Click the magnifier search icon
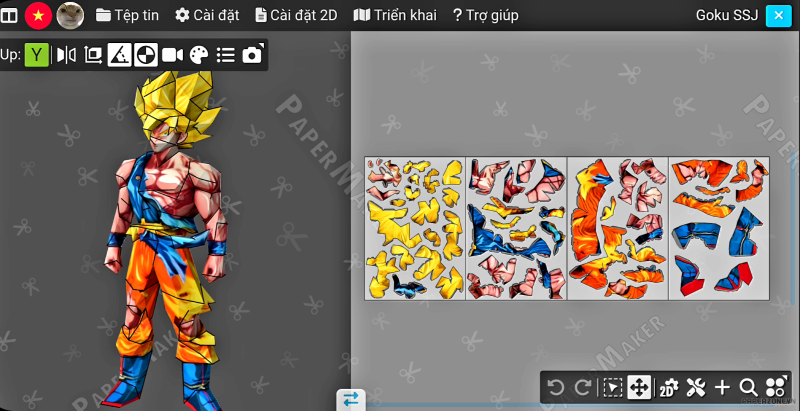The height and width of the screenshot is (411, 800). pos(748,387)
